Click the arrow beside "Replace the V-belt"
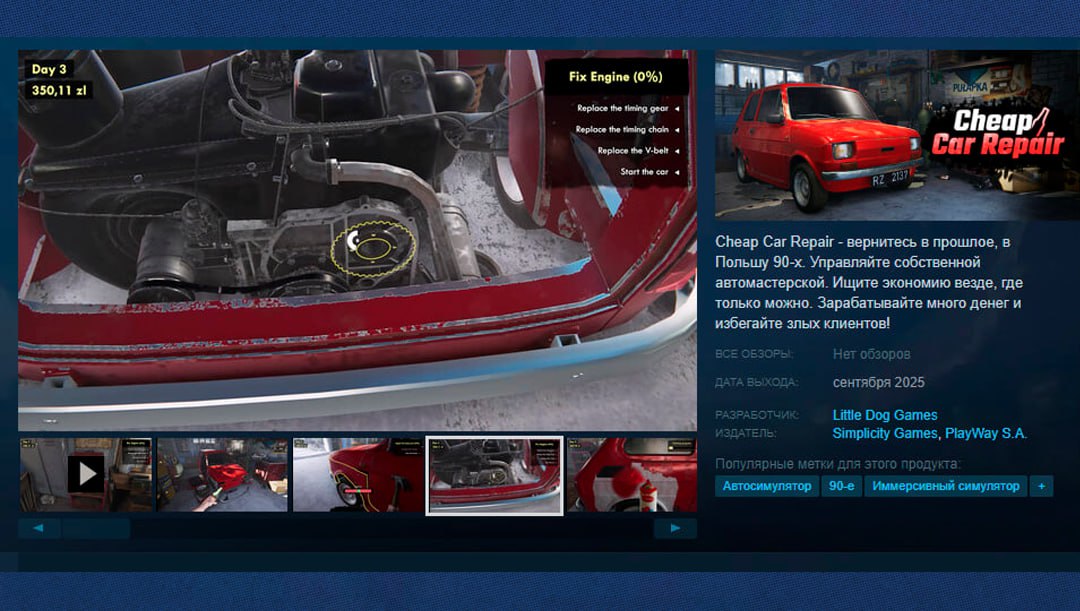 pyautogui.click(x=680, y=150)
